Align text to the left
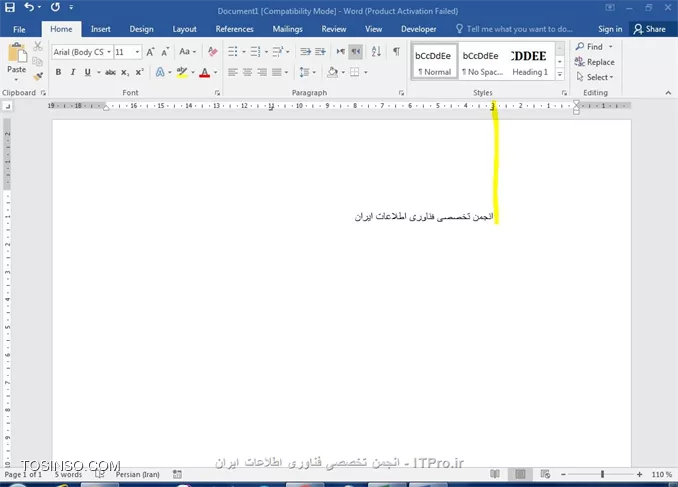The image size is (678, 487). (x=233, y=72)
